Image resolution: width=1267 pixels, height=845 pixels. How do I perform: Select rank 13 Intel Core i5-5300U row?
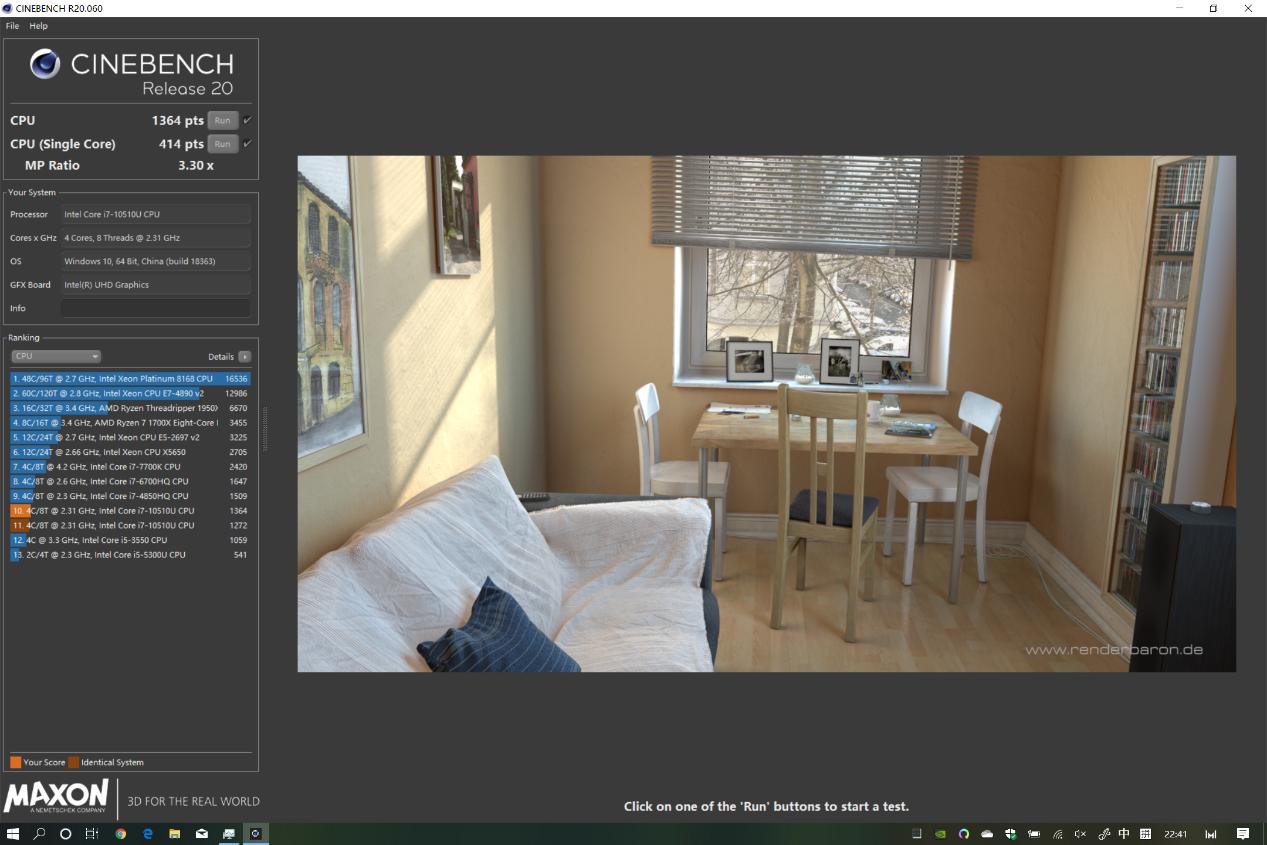[x=130, y=554]
